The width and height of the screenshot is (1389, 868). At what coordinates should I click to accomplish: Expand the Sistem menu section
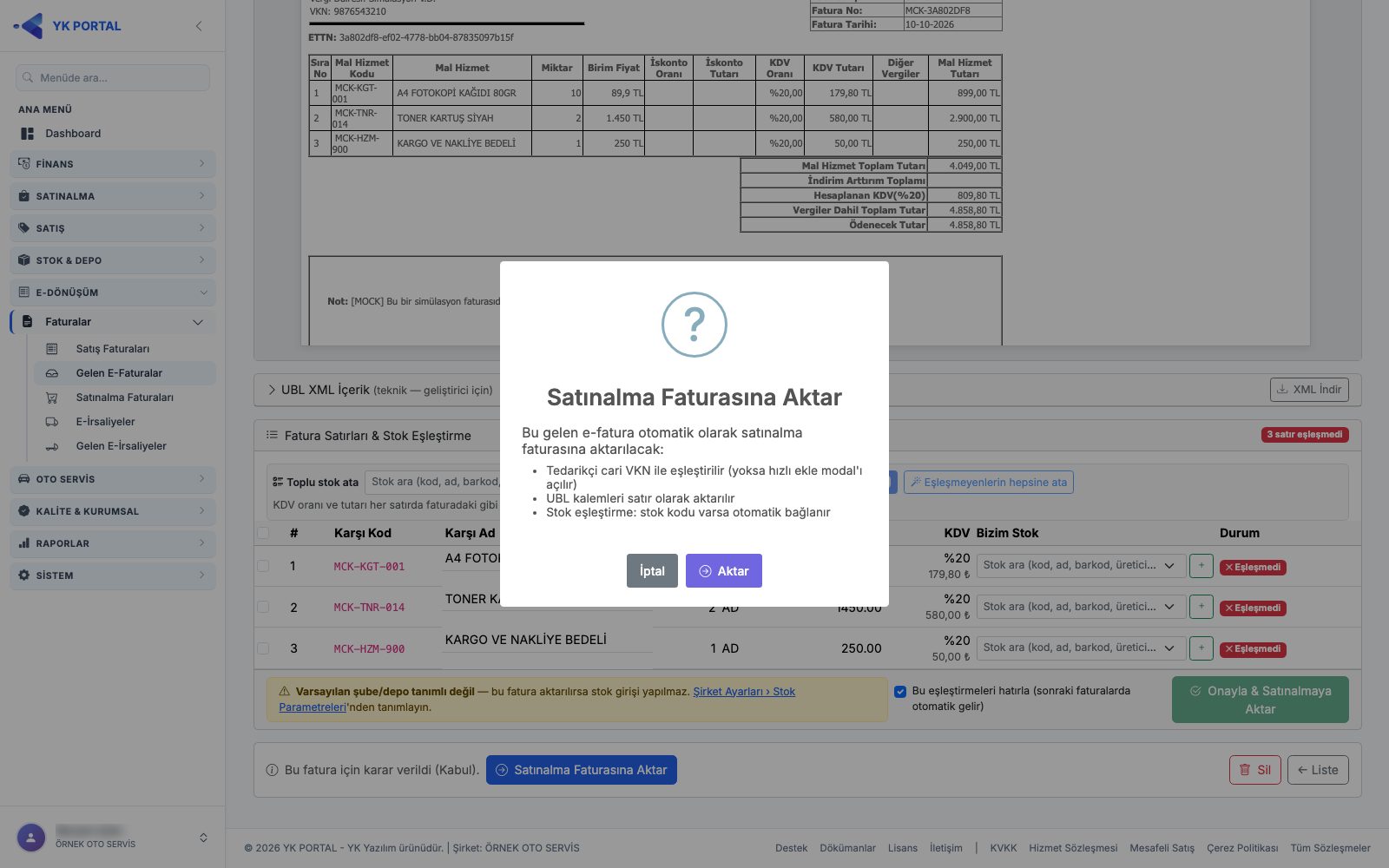tap(113, 575)
